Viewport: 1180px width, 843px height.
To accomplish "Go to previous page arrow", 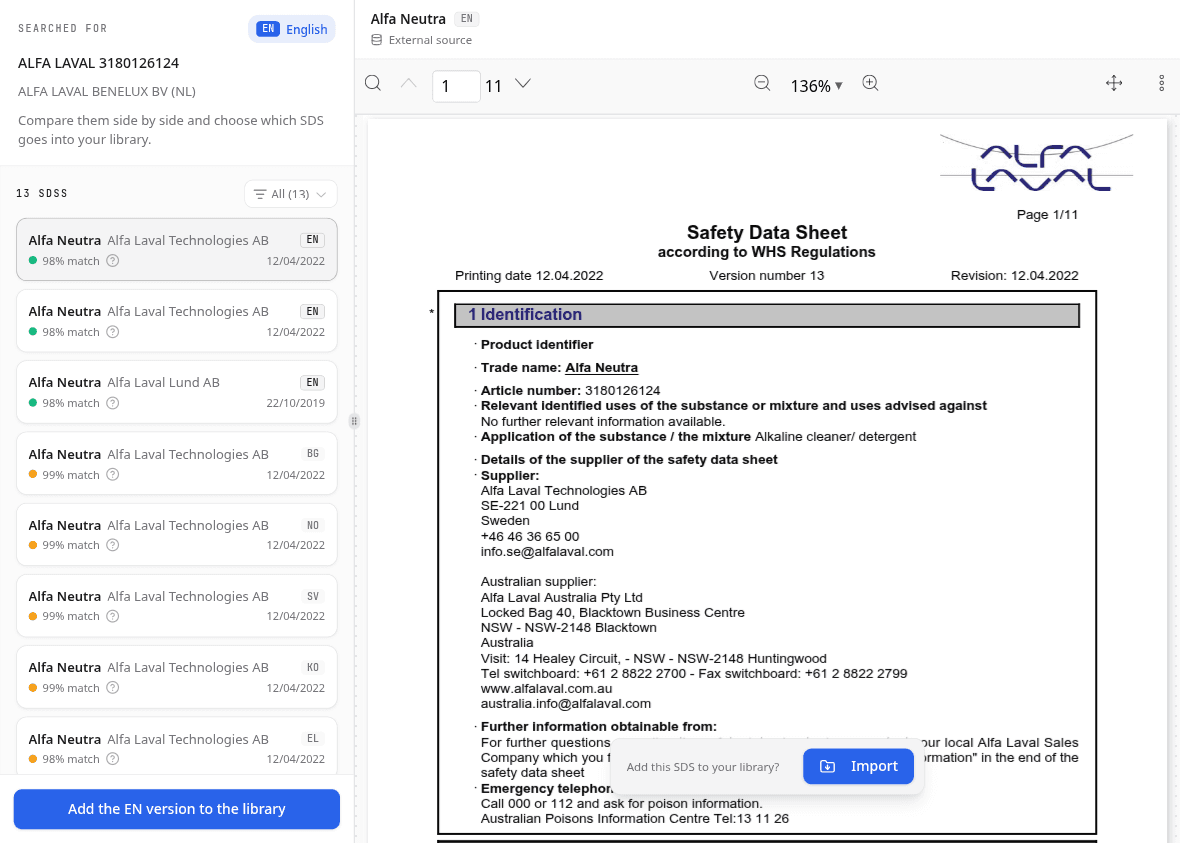I will pos(409,84).
